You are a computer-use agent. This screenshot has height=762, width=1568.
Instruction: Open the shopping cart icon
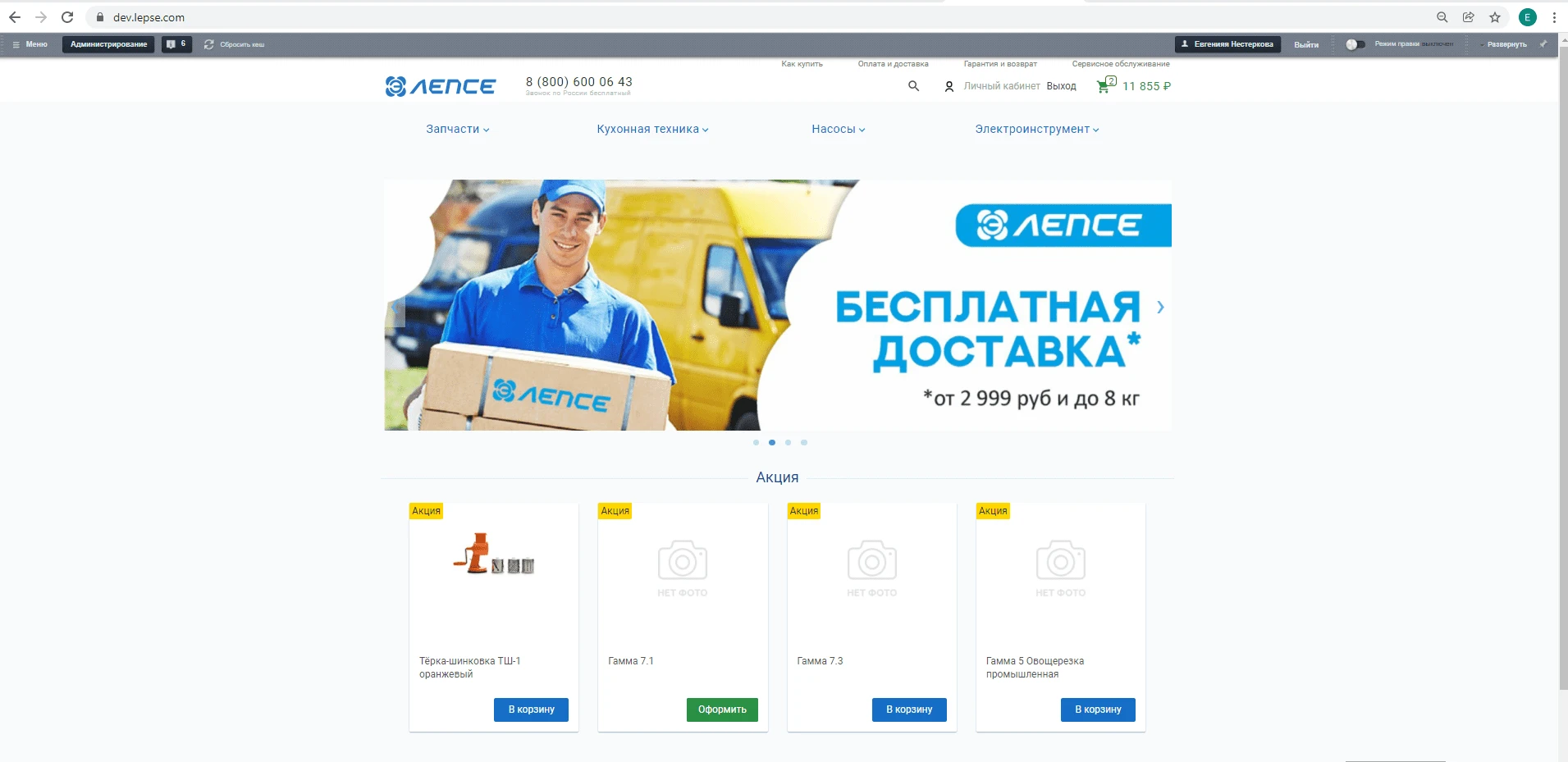click(1106, 84)
